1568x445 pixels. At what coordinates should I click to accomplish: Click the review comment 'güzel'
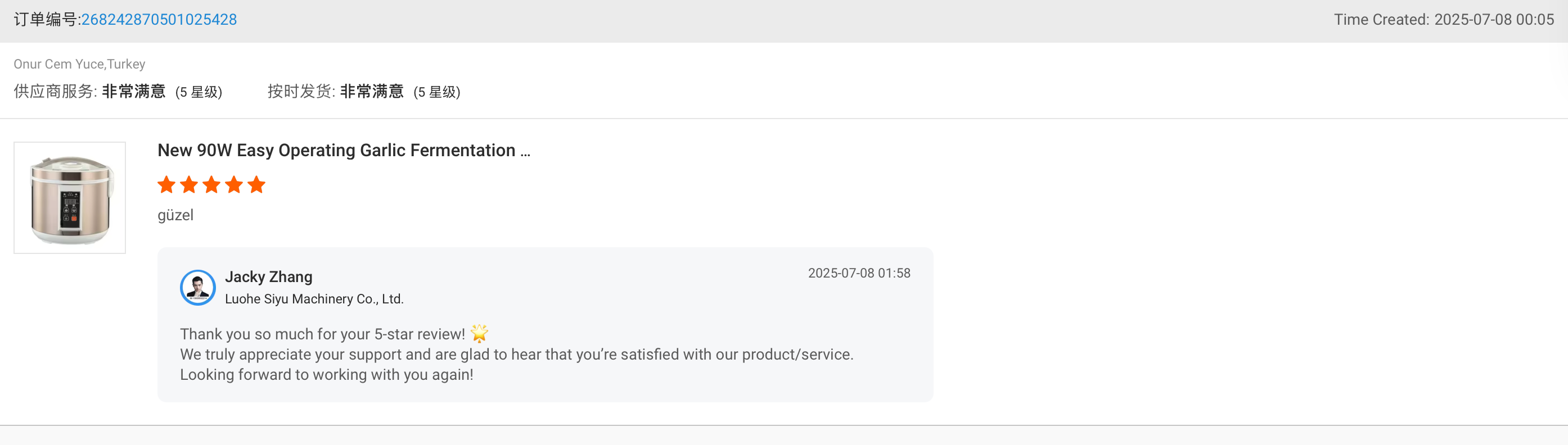[x=175, y=215]
